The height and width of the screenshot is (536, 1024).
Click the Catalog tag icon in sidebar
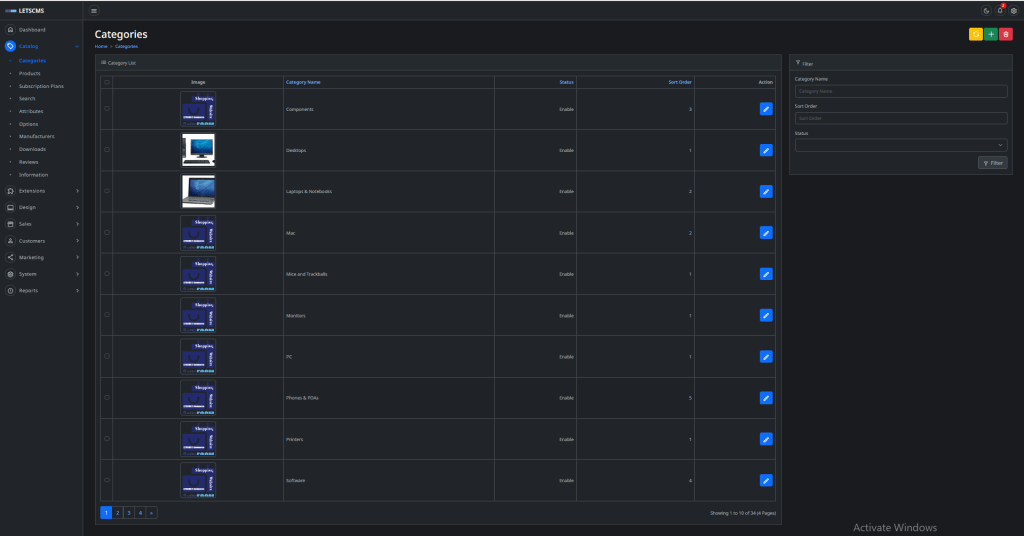(10, 46)
